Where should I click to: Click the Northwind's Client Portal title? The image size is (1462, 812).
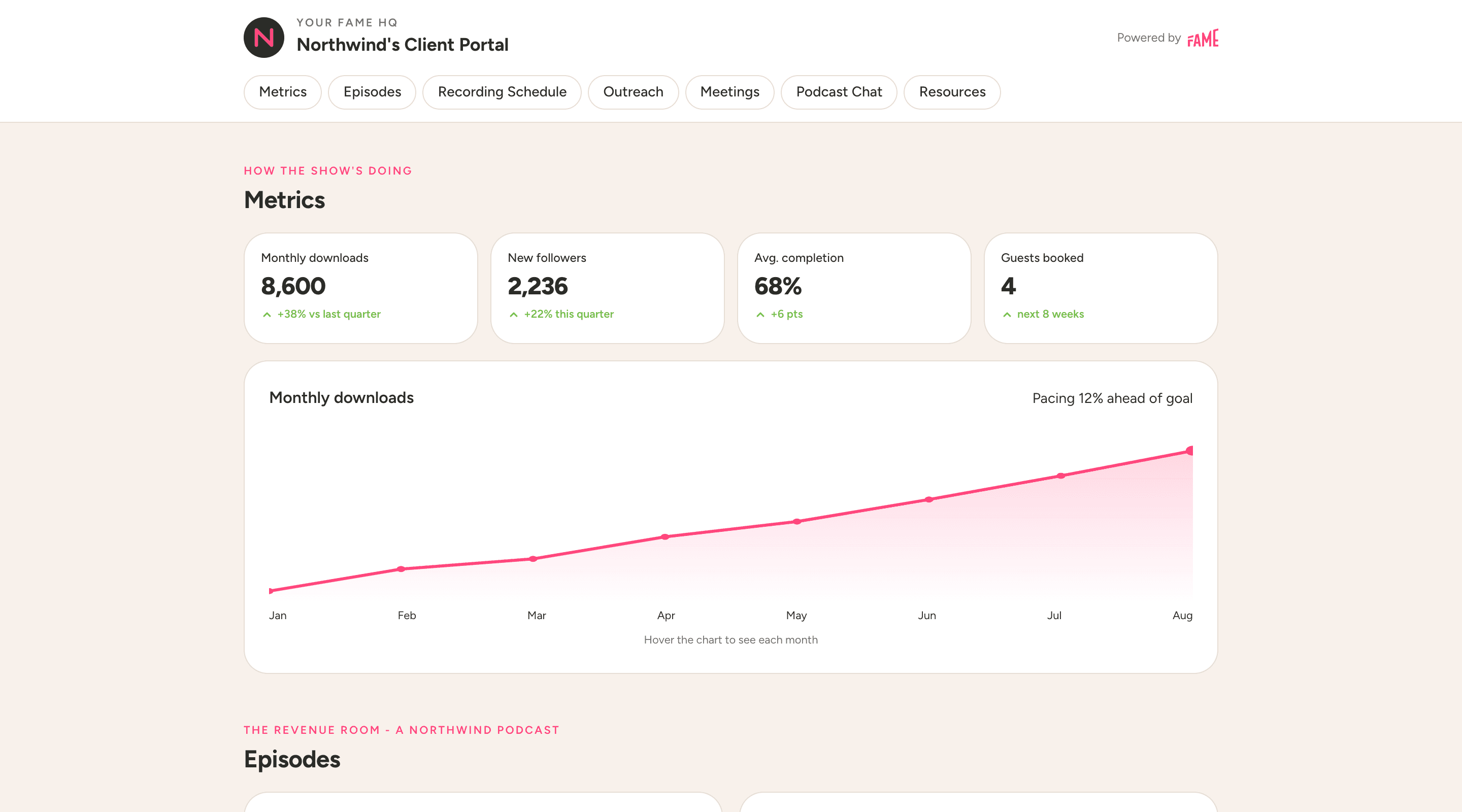pos(403,45)
